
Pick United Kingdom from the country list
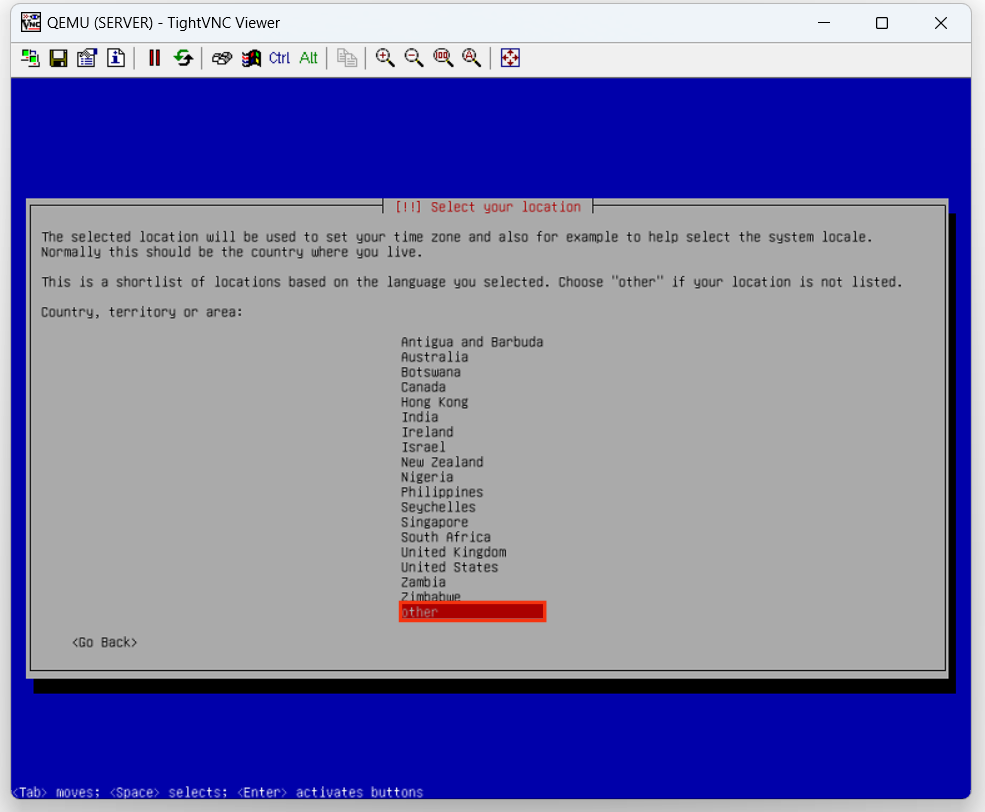[x=453, y=552]
